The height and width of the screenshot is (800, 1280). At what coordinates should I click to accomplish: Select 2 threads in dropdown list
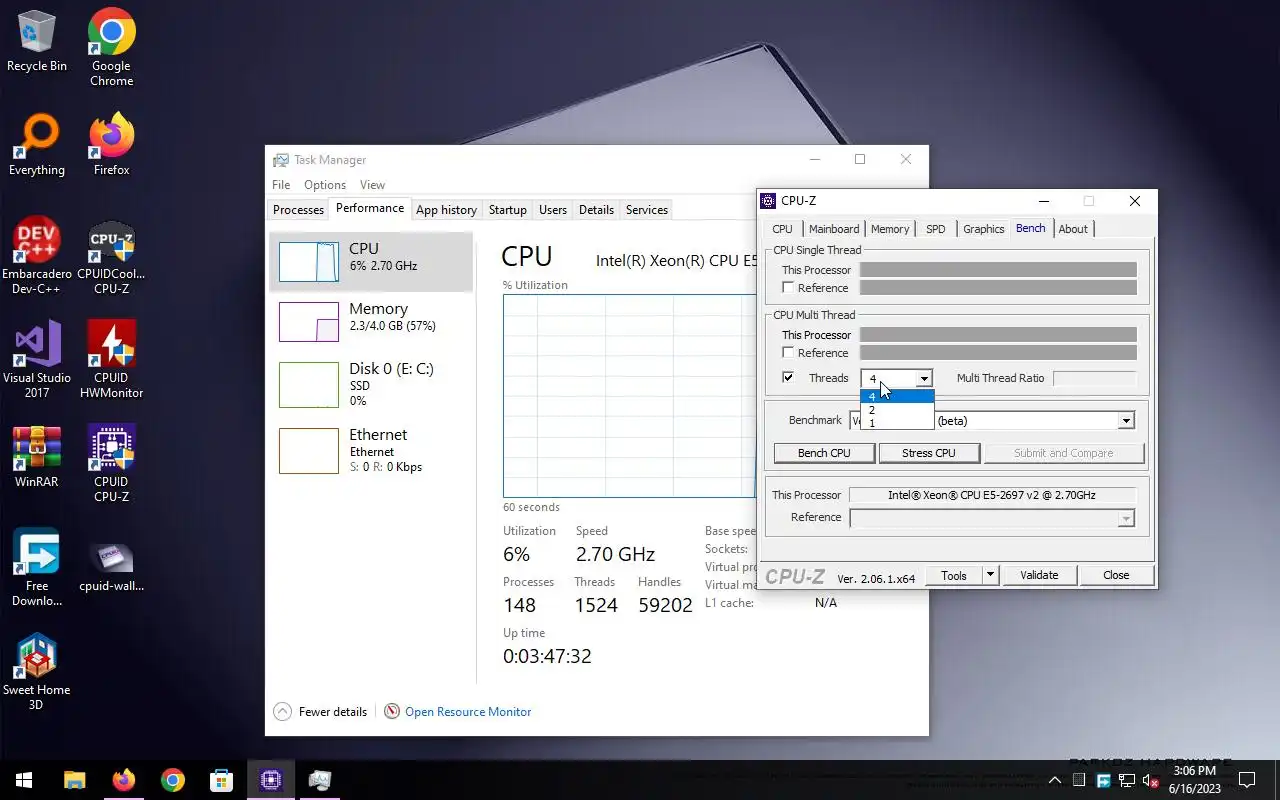coord(897,410)
